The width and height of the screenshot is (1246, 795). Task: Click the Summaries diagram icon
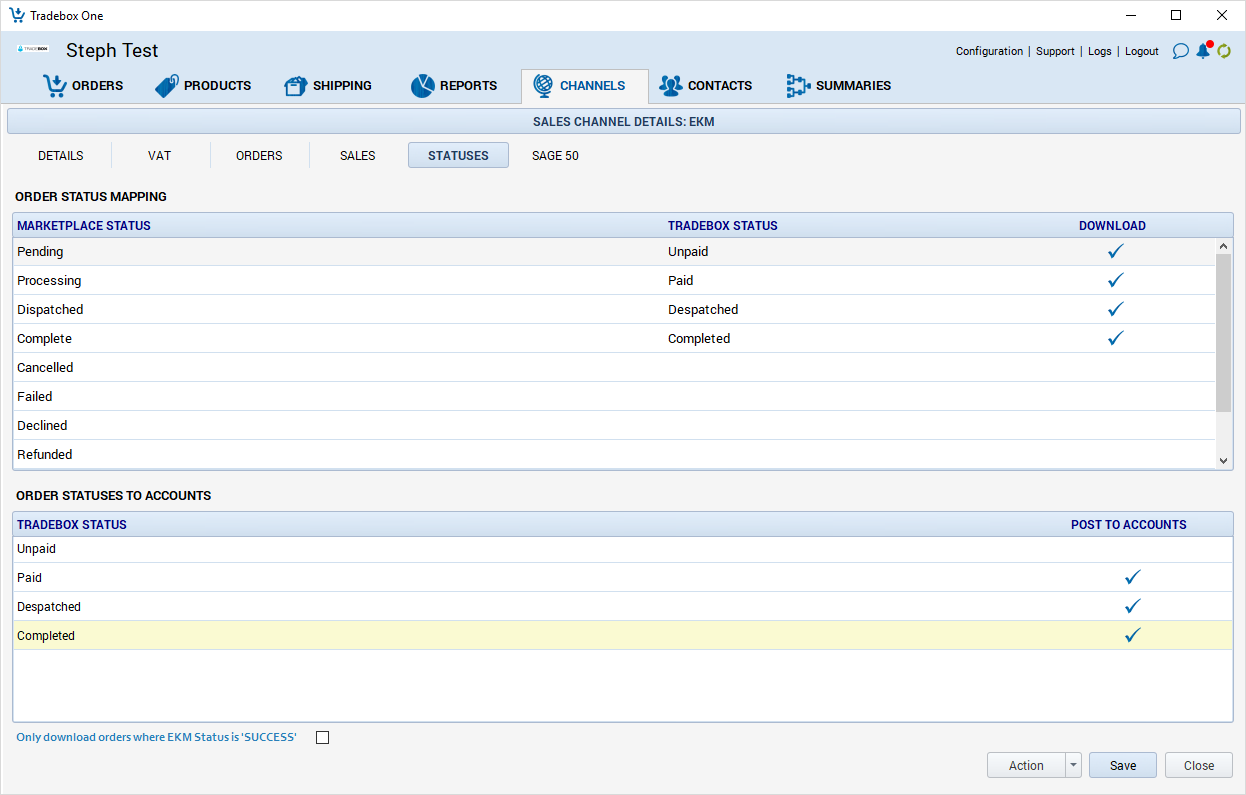click(x=797, y=86)
